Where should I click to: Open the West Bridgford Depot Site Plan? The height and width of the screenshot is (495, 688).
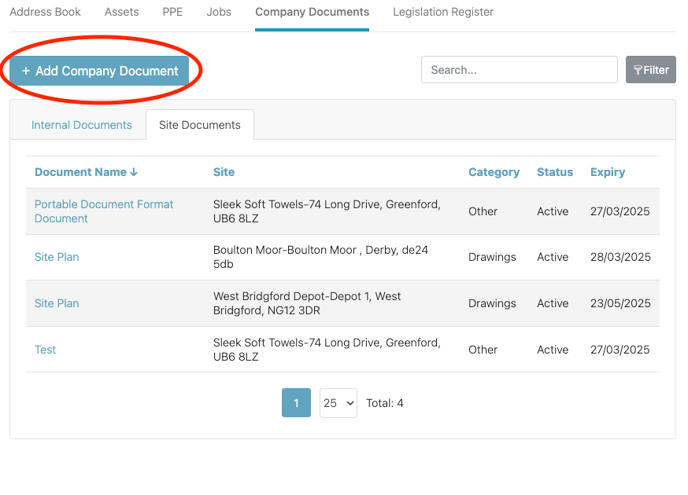click(x=57, y=303)
